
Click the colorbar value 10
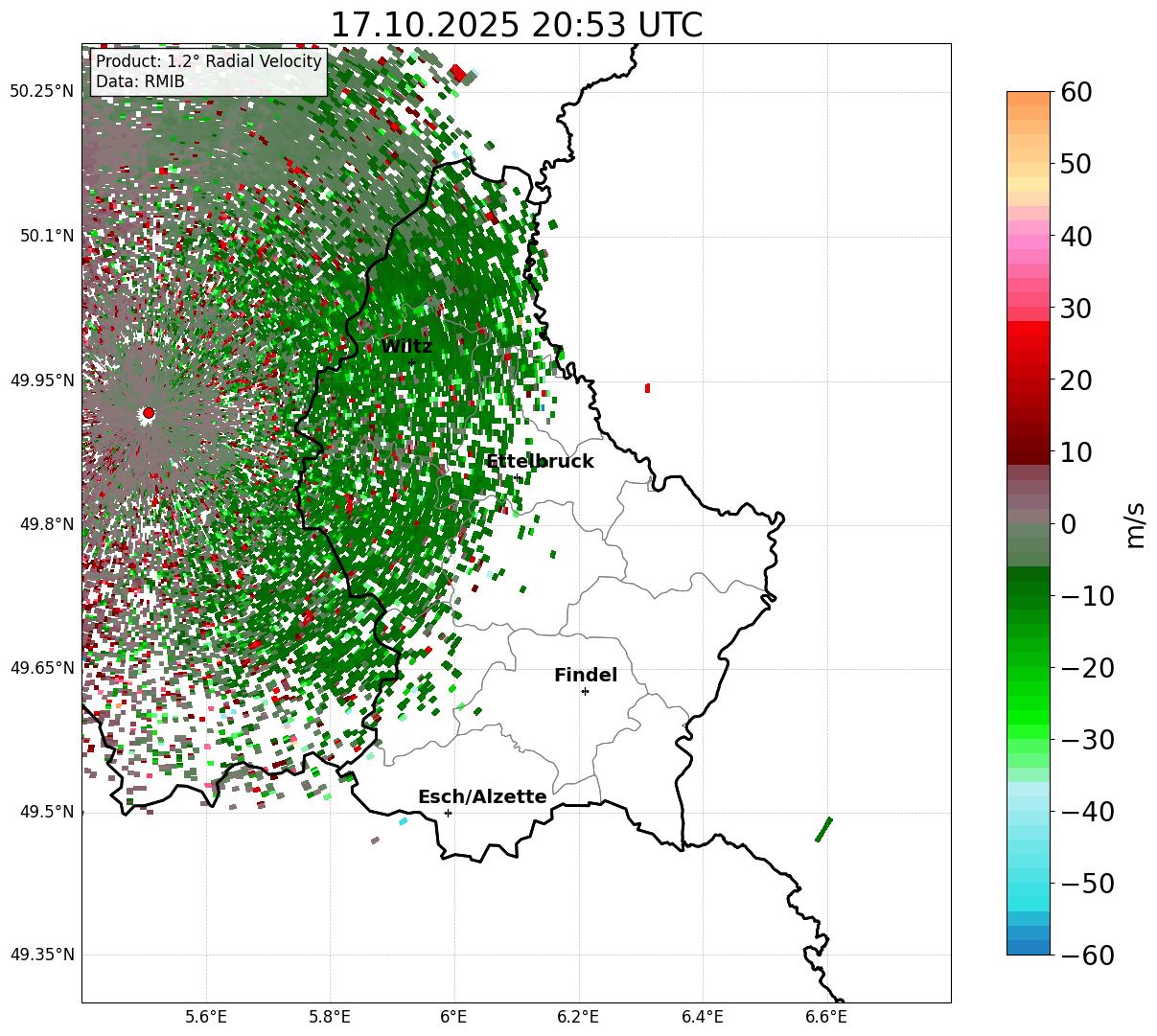pos(1075,451)
